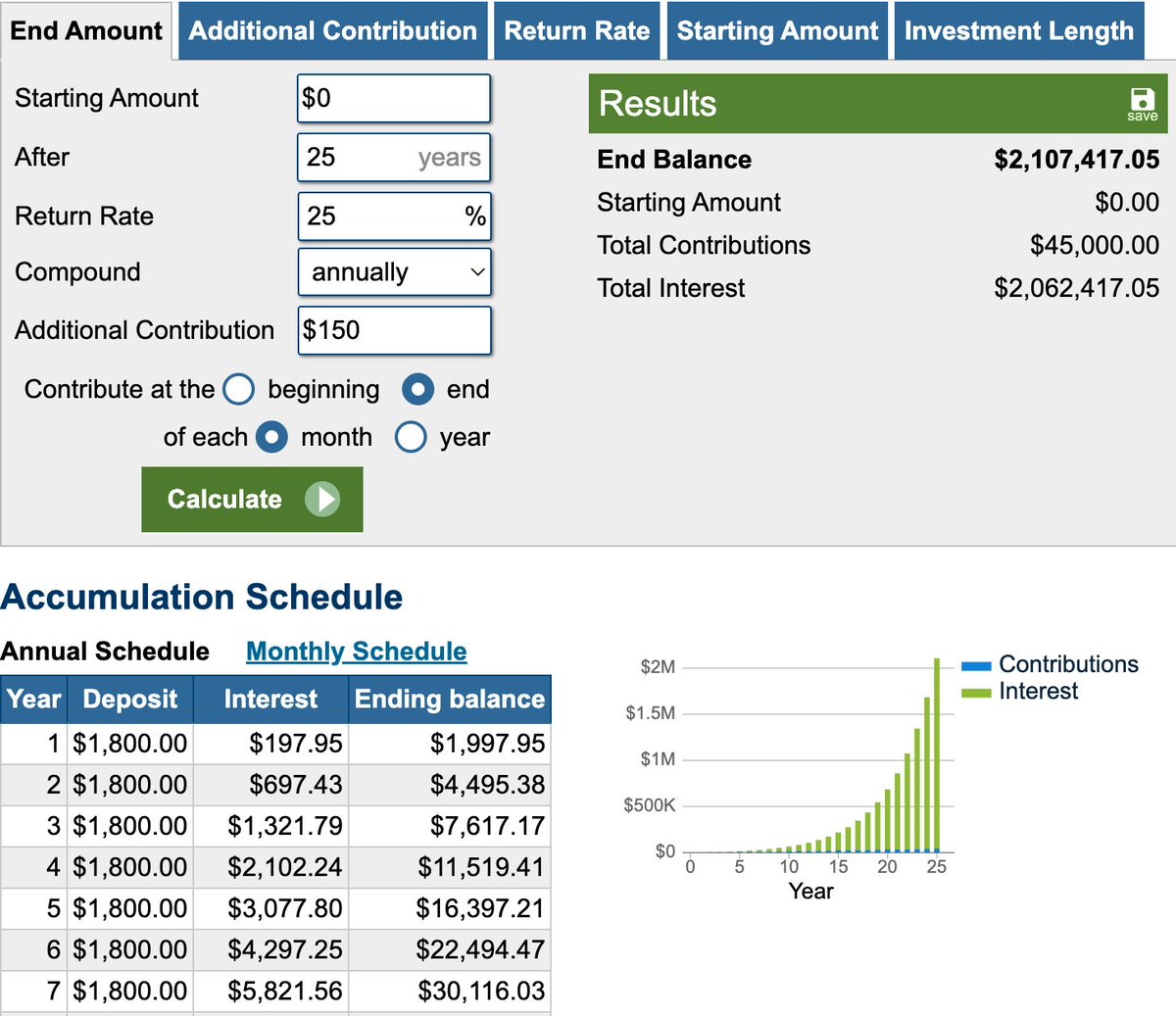Select the beginning contribution radio button
1176x1016 pixels.
[x=239, y=389]
